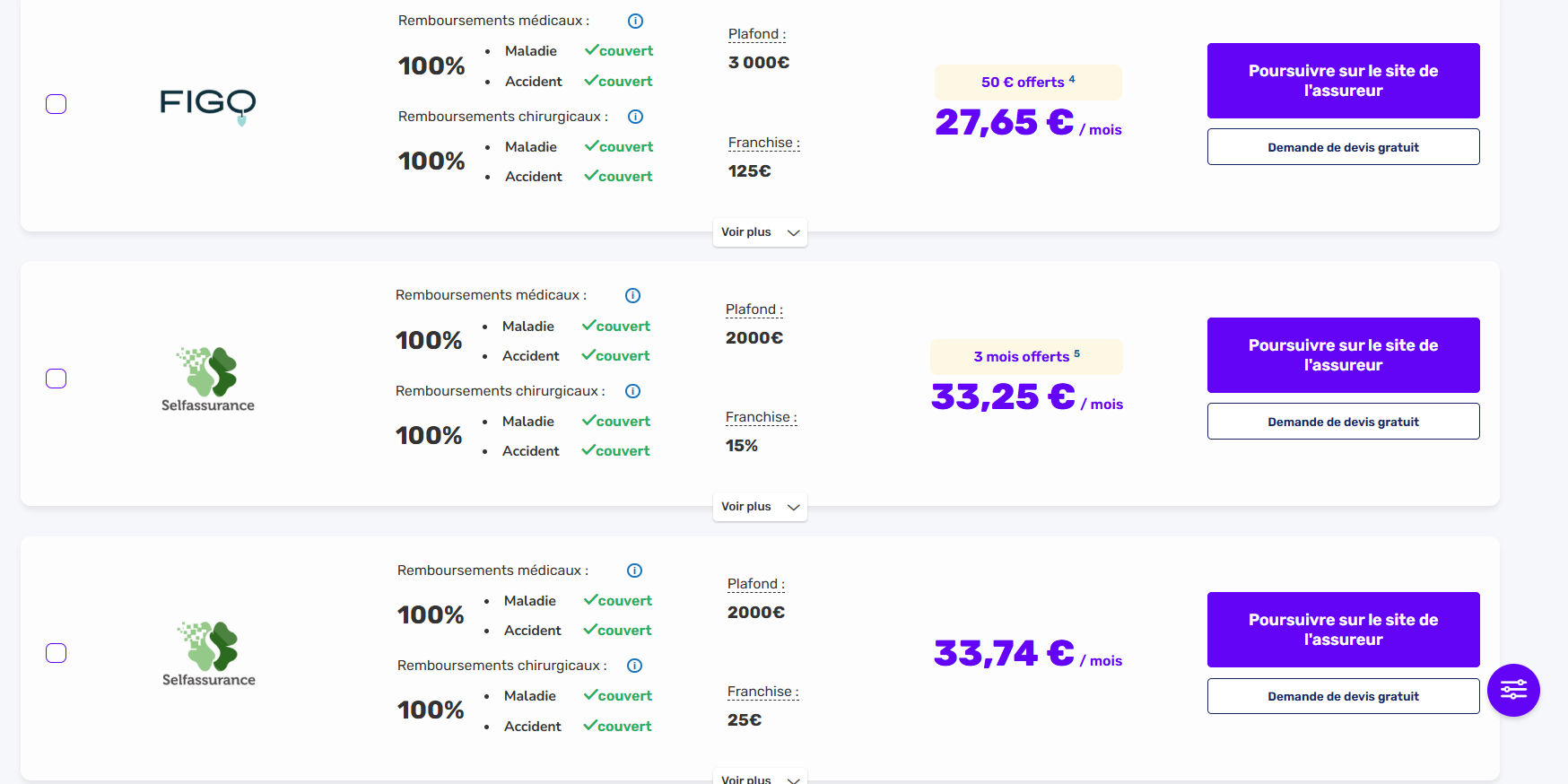Tick the FIGO offer comparison checkbox

[57, 104]
